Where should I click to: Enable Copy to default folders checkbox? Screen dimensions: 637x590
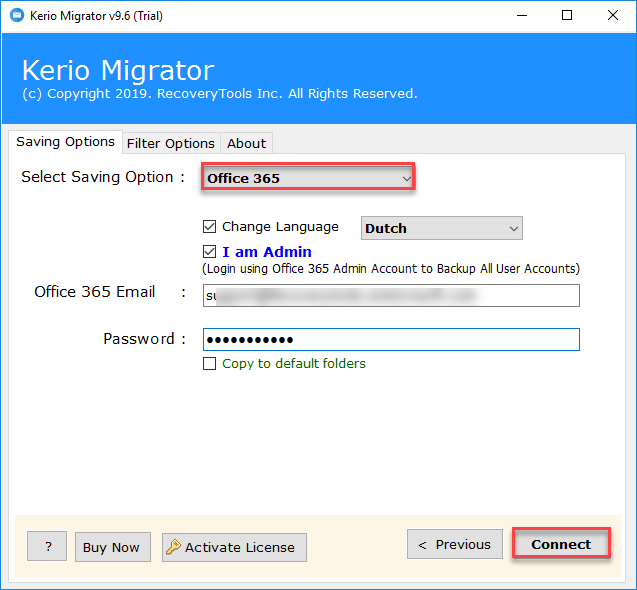pos(210,364)
